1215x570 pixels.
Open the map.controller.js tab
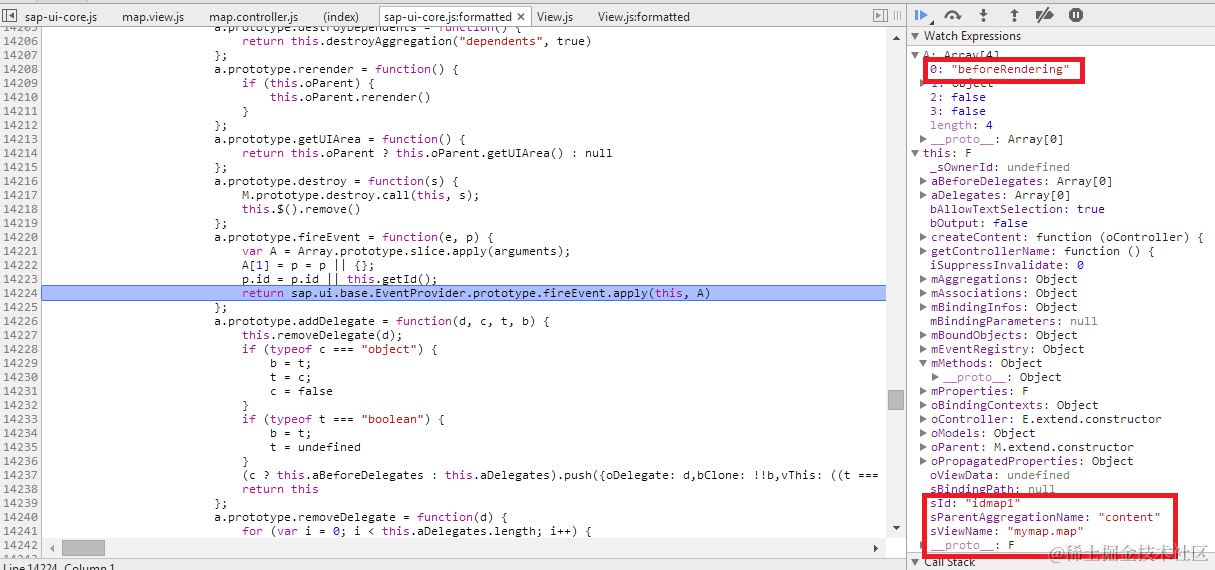pyautogui.click(x=253, y=17)
